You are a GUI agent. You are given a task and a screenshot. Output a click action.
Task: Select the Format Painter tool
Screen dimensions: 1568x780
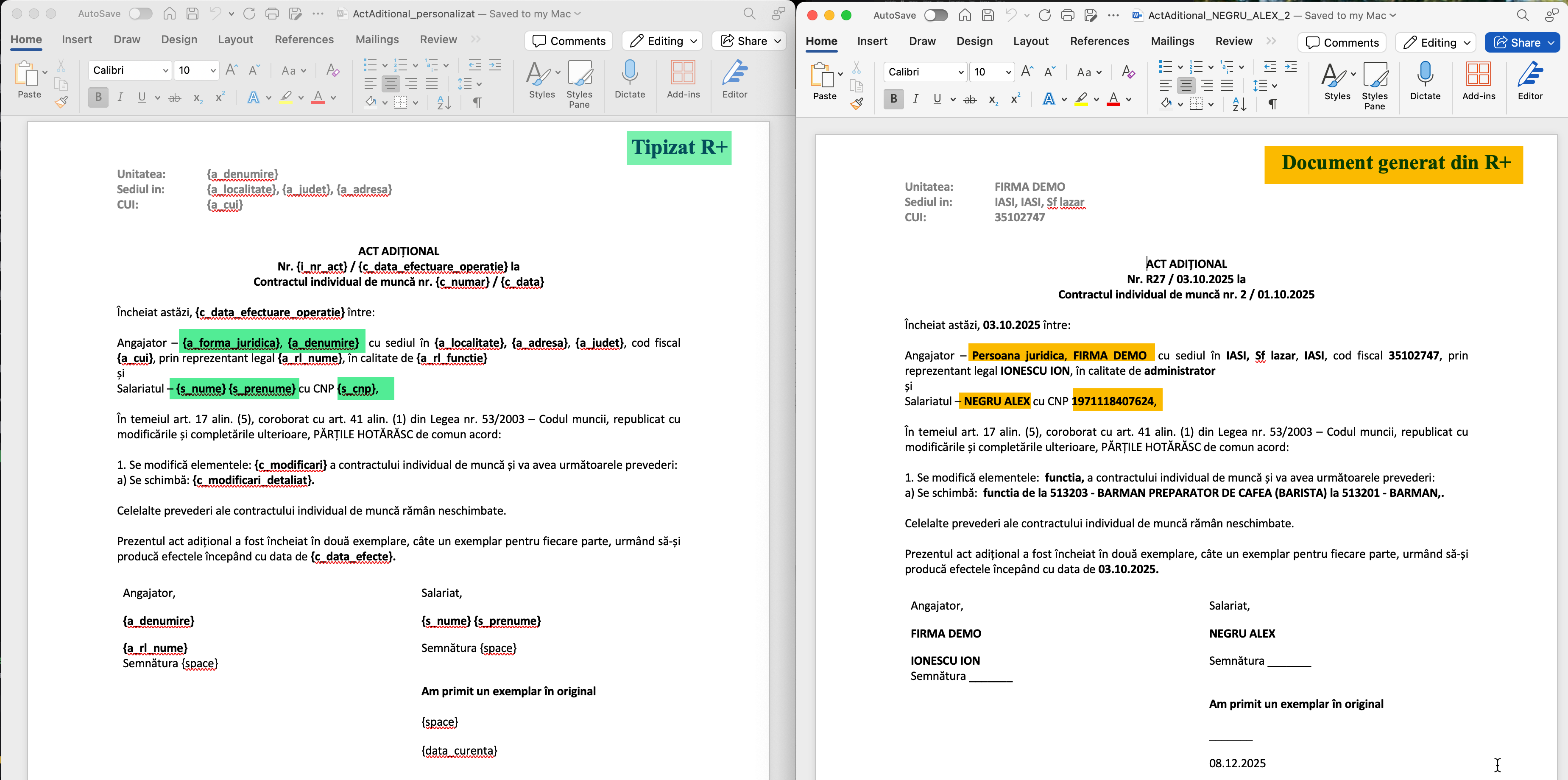tap(61, 102)
